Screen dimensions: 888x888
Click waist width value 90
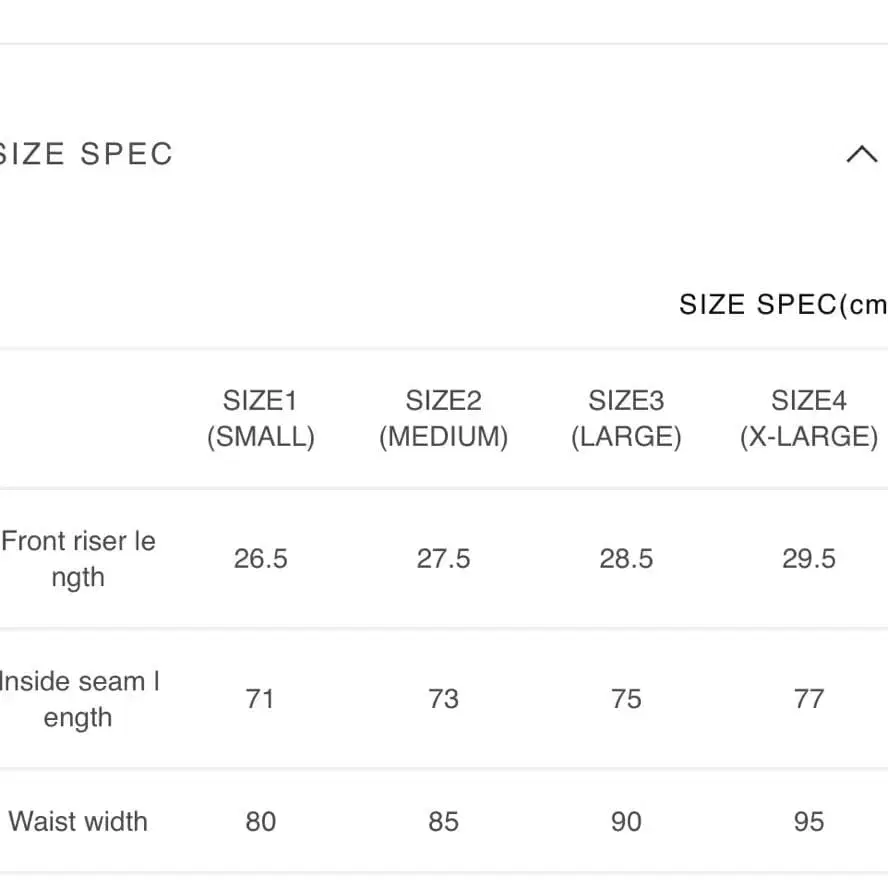tap(626, 822)
